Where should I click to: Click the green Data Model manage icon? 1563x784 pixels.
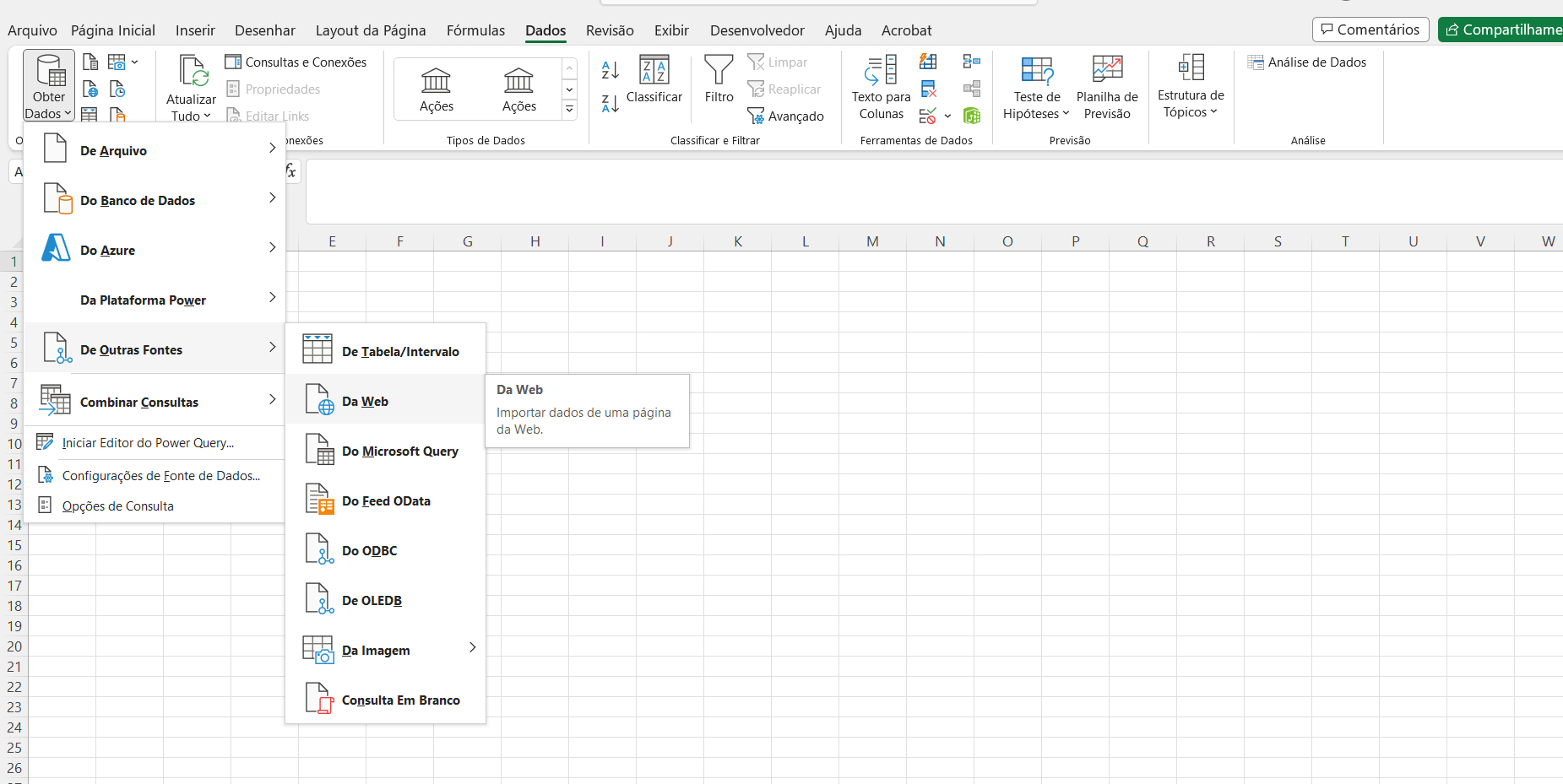pyautogui.click(x=972, y=116)
